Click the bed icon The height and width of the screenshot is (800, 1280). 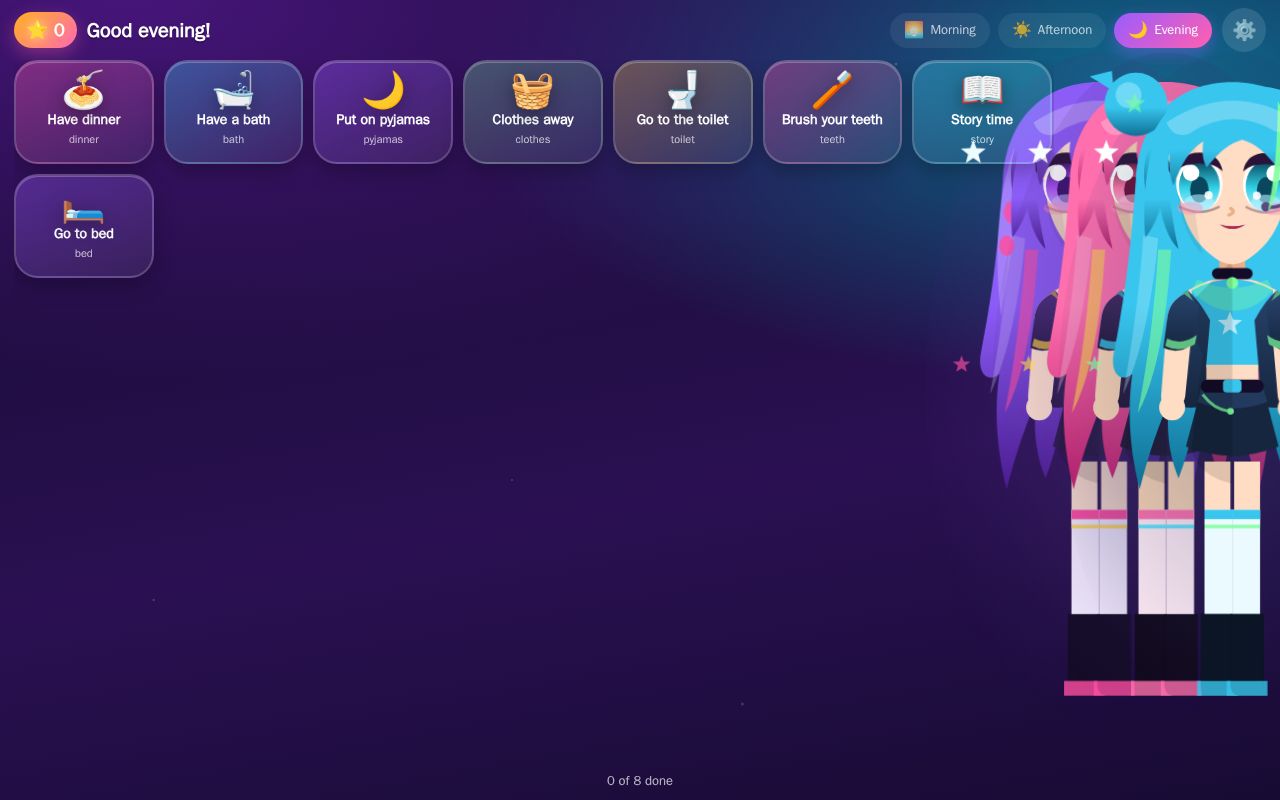84,210
